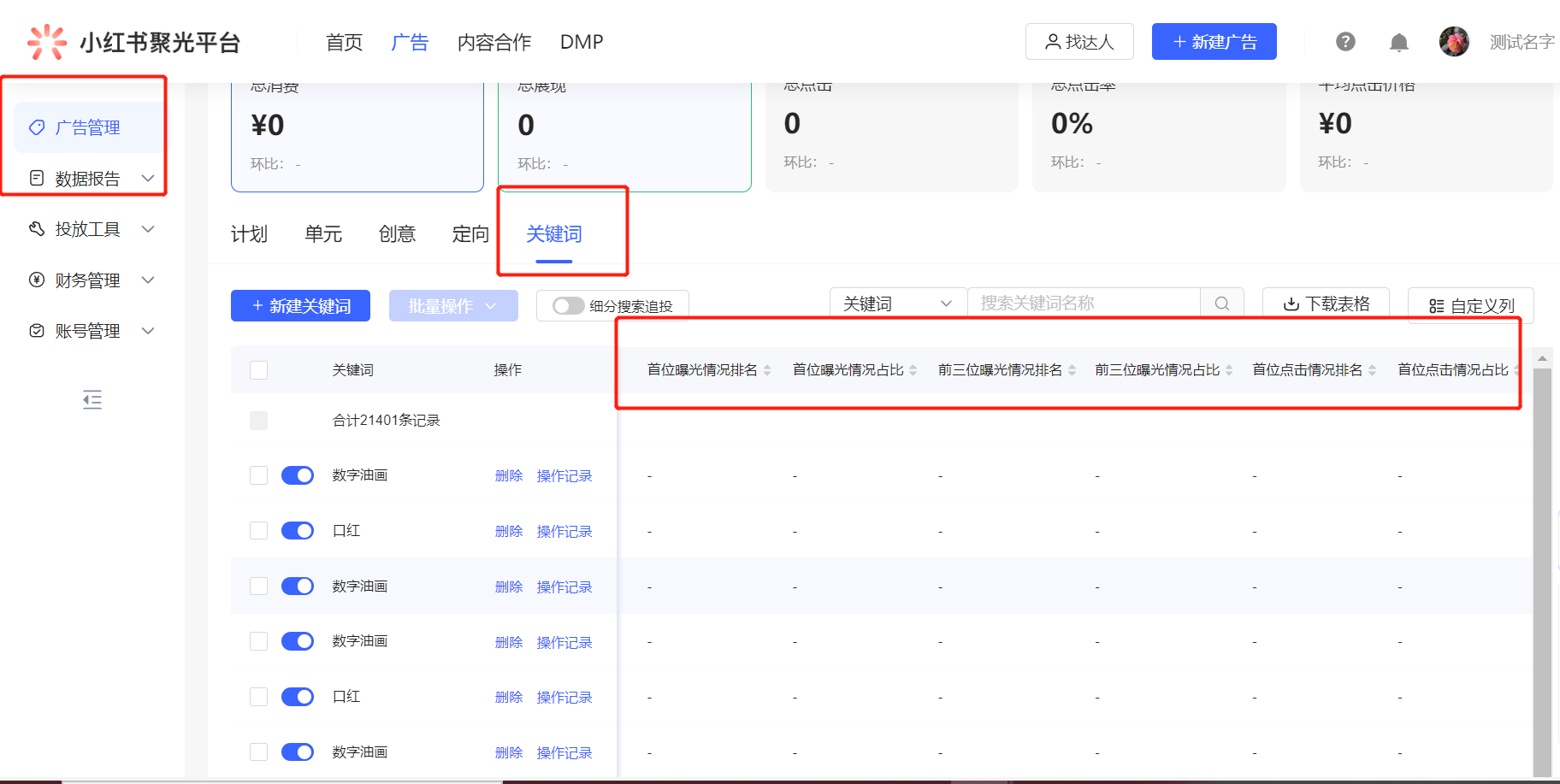The image size is (1560, 784).
Task: Open 操作记录 in the first 口红 row
Action: click(x=564, y=531)
